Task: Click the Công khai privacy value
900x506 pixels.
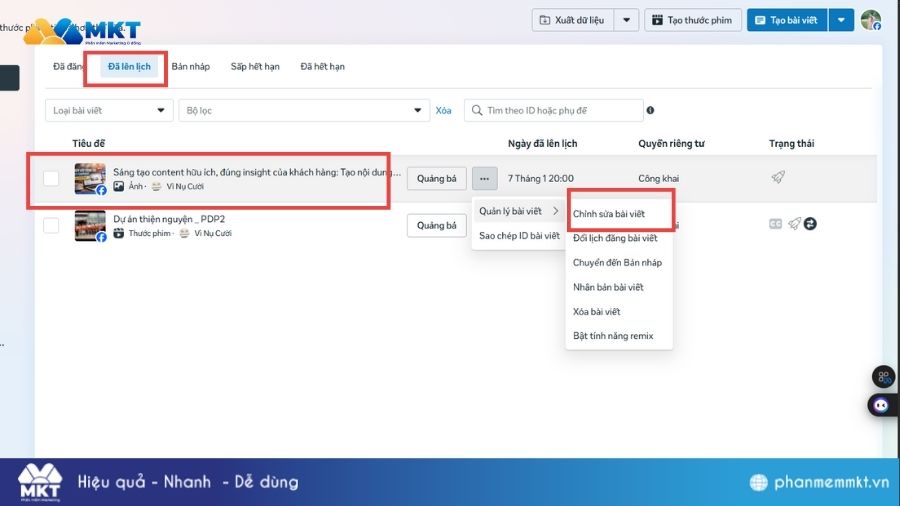Action: tap(658, 178)
